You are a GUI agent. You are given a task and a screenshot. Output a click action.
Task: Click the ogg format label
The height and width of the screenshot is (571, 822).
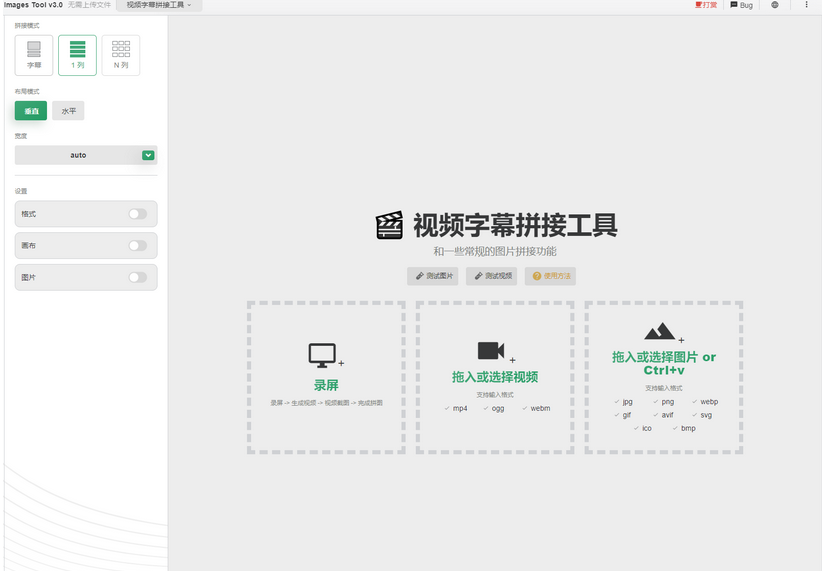(497, 408)
